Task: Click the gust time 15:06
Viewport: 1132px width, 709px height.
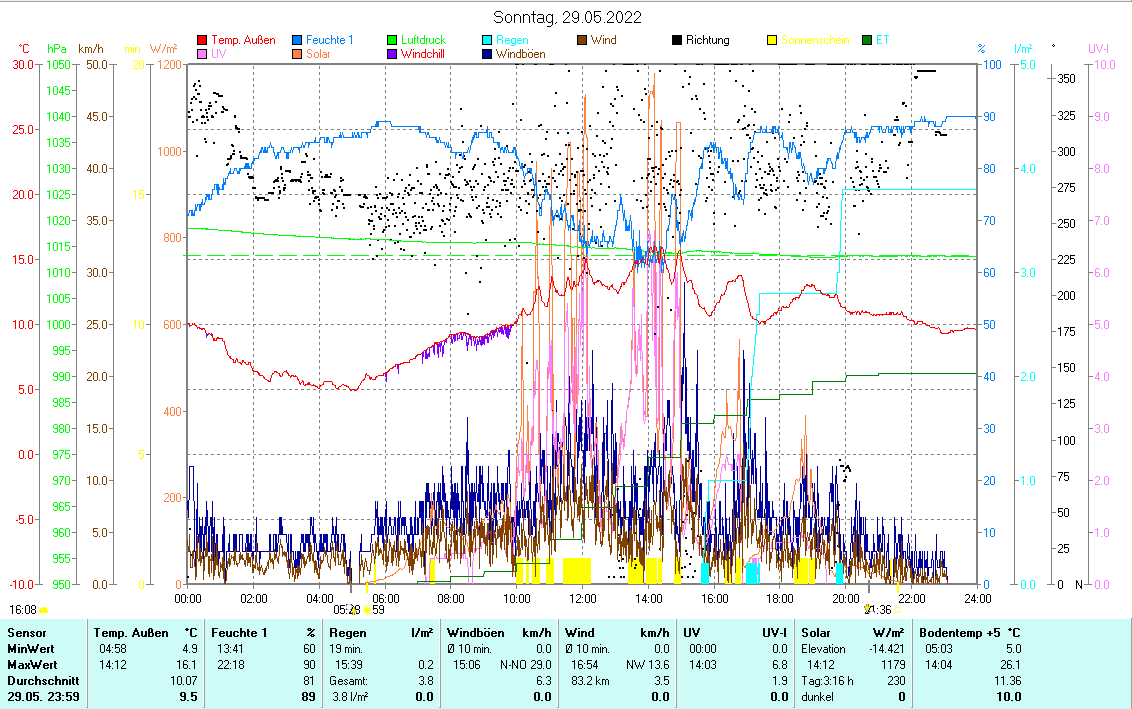Action: click(466, 665)
